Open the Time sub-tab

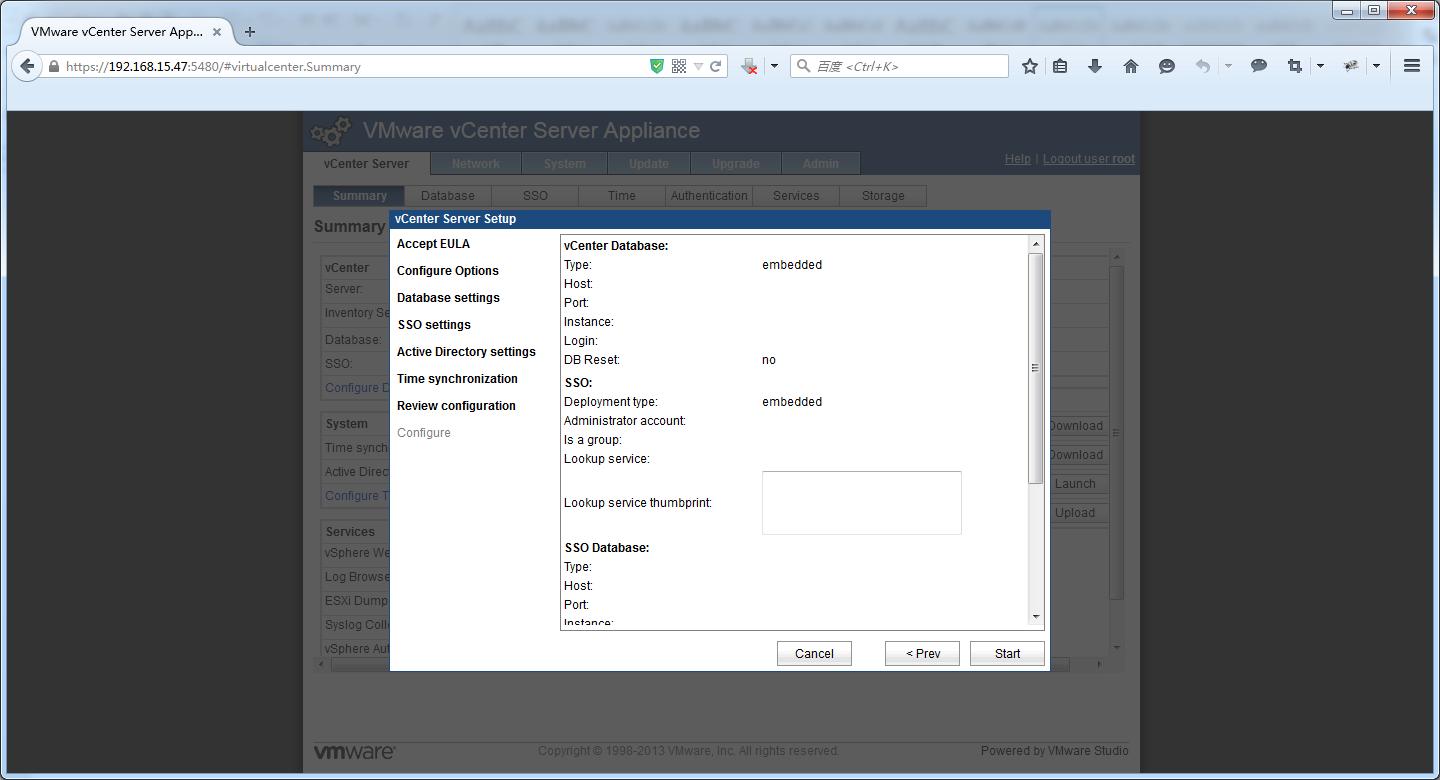[x=622, y=196]
